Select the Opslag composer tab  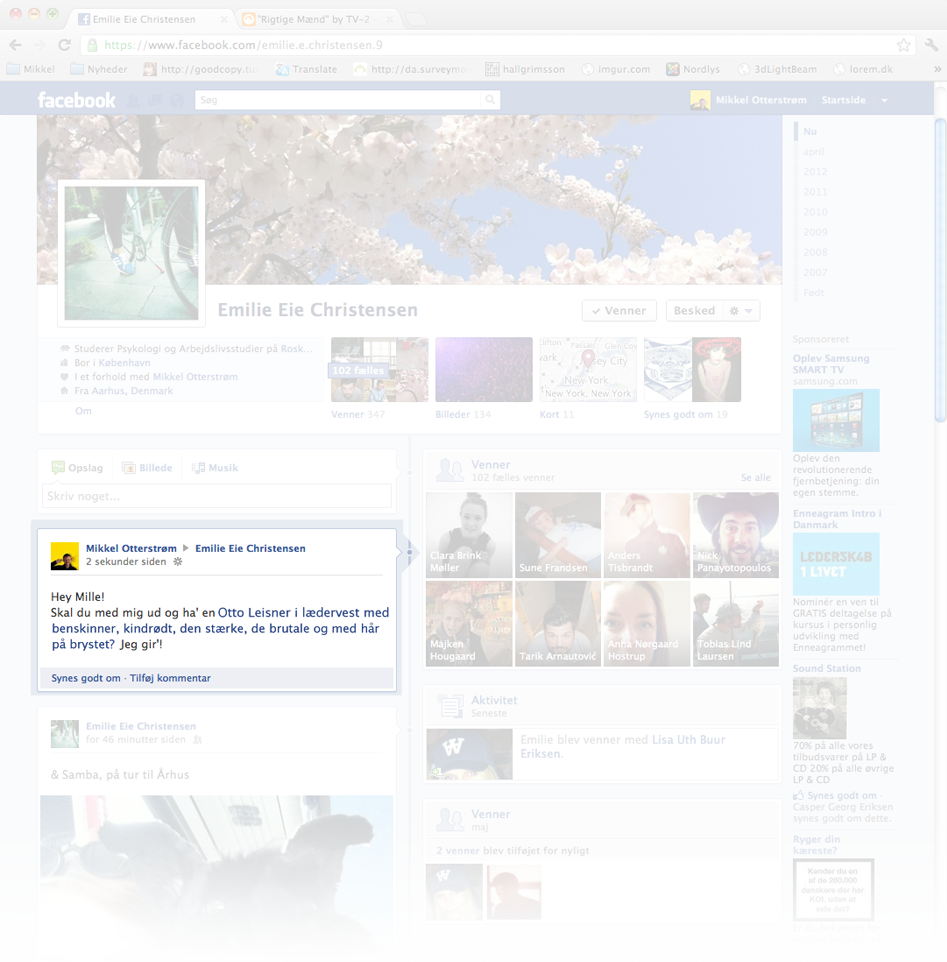click(x=77, y=468)
